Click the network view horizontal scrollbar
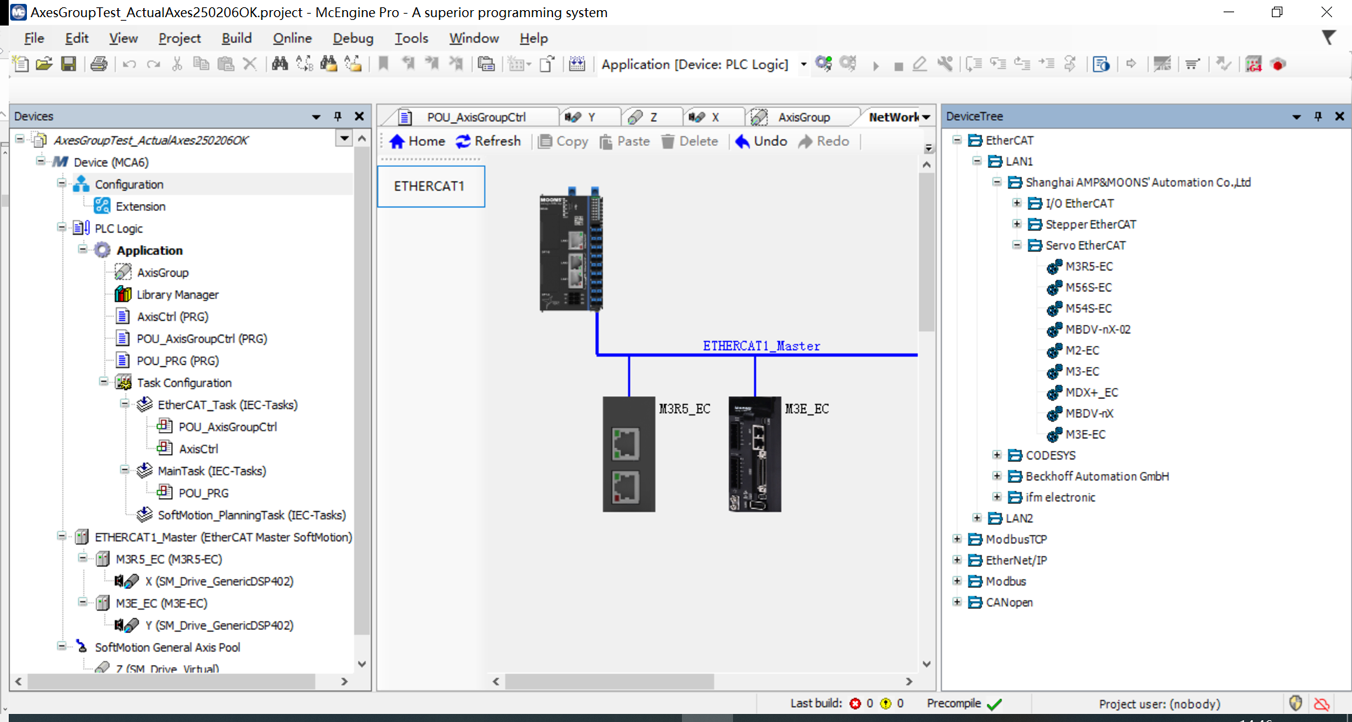This screenshot has width=1352, height=722. coord(610,681)
